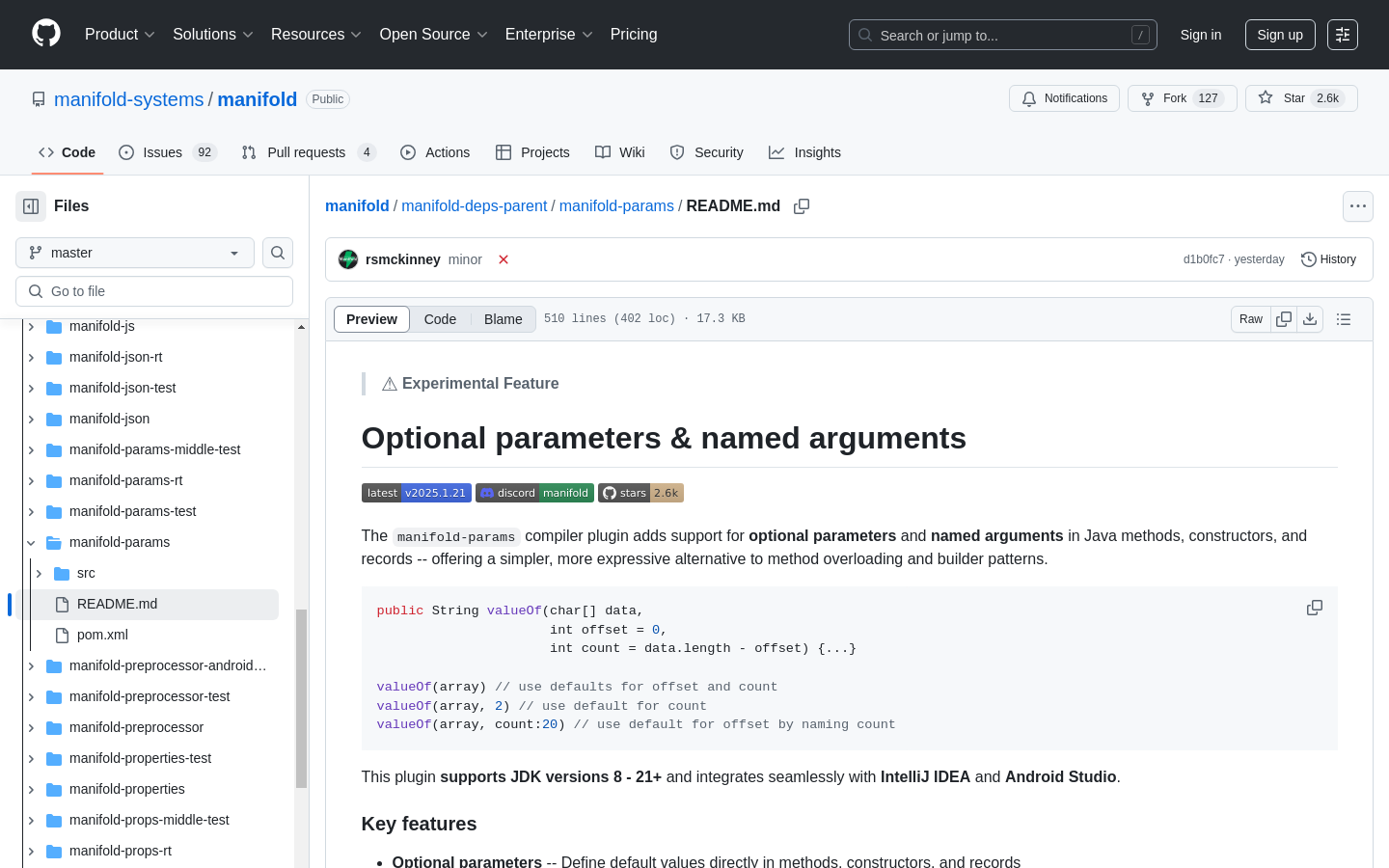Image resolution: width=1389 pixels, height=868 pixels.
Task: Open the Security tab
Action: pyautogui.click(x=706, y=152)
